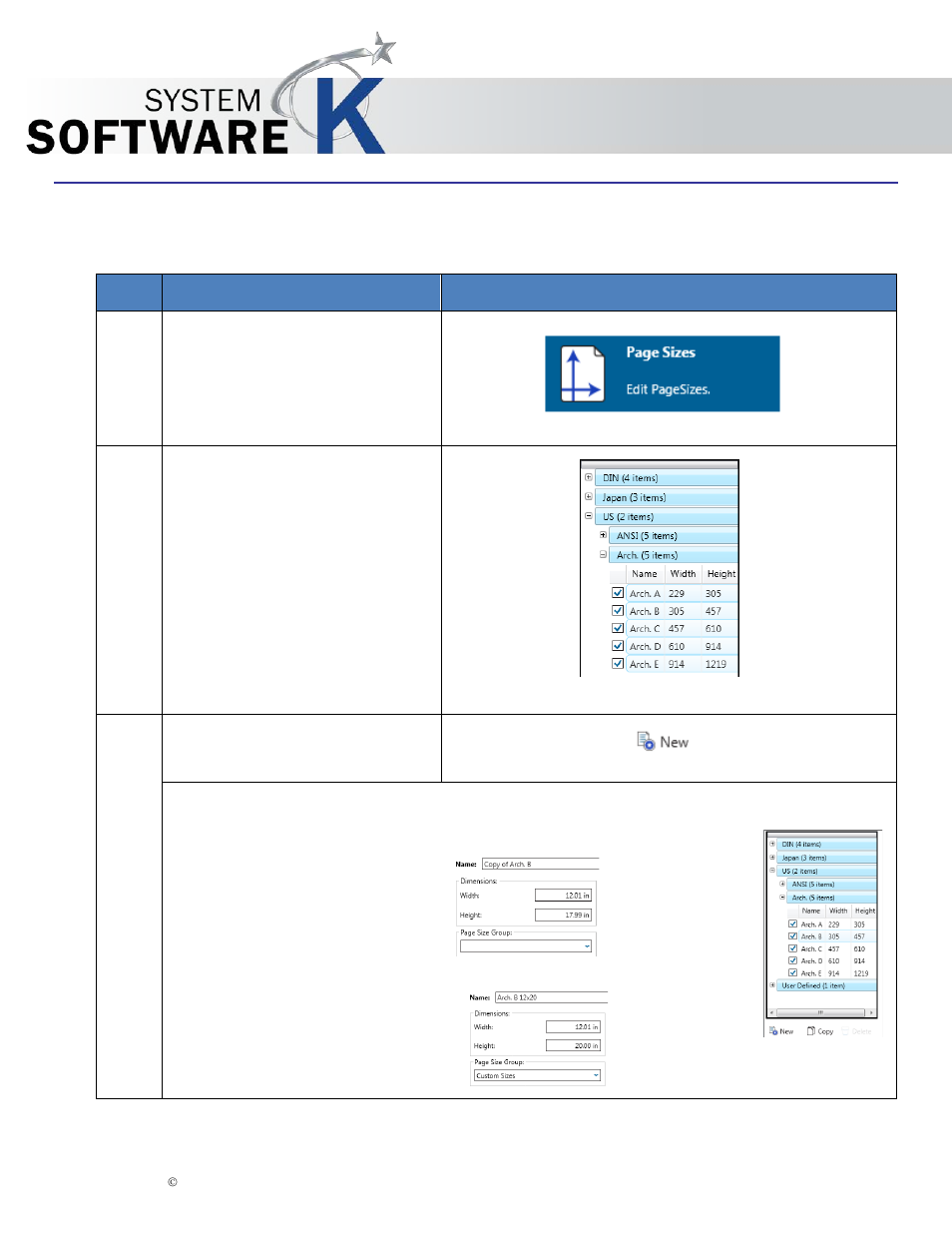Expand the User Defined (1 item) group
Image resolution: width=952 pixels, height=1233 pixels.
point(772,985)
